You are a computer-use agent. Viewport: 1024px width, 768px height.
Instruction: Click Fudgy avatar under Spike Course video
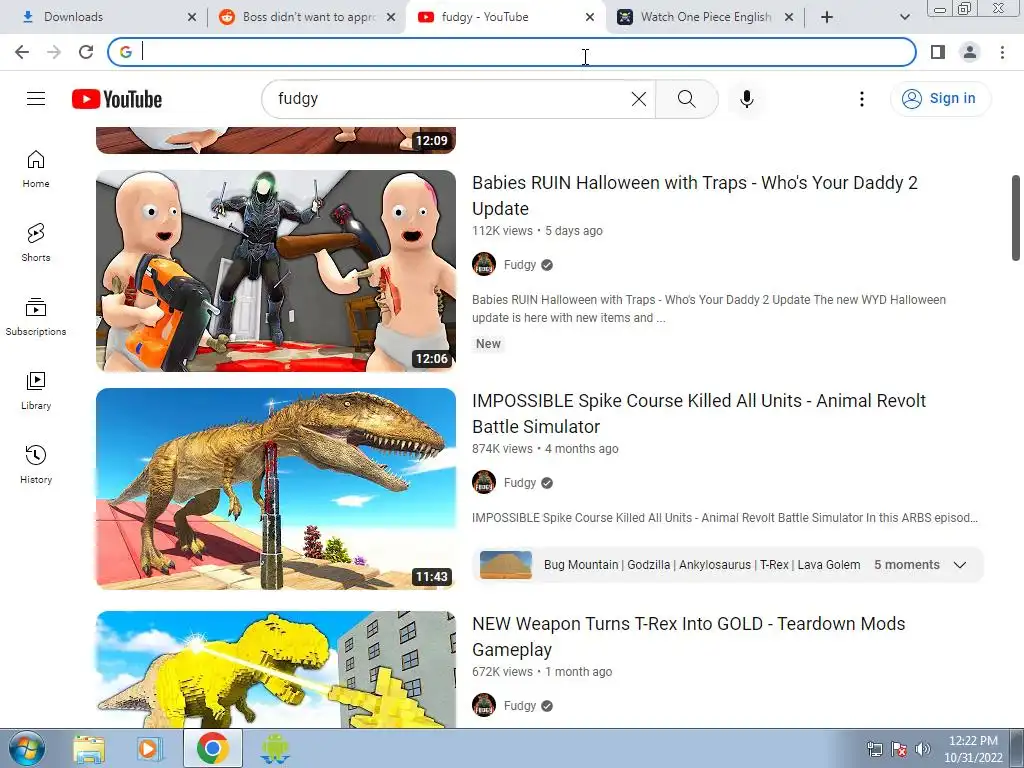[x=484, y=483]
